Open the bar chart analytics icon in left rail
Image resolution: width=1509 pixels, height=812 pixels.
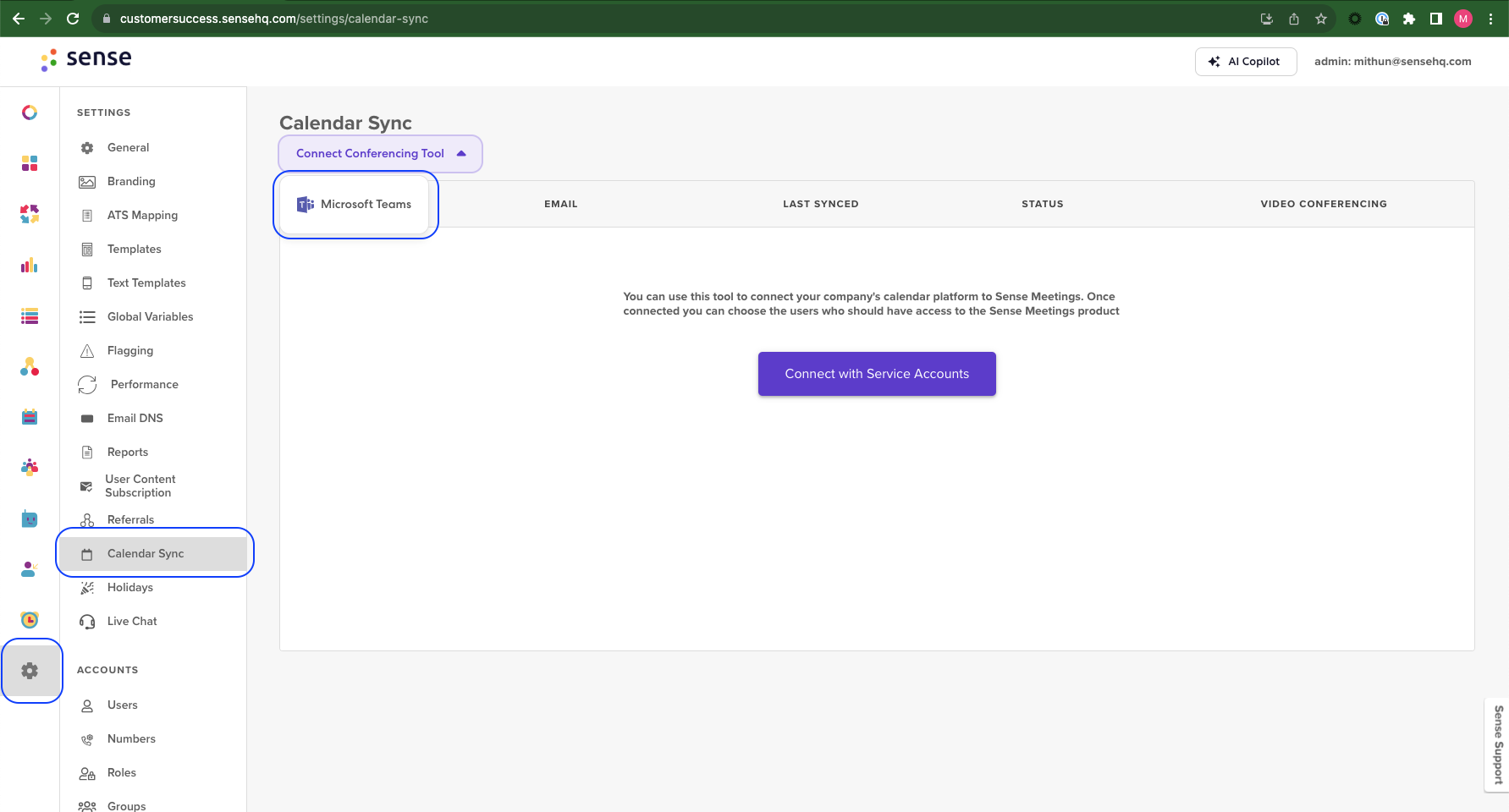point(30,265)
